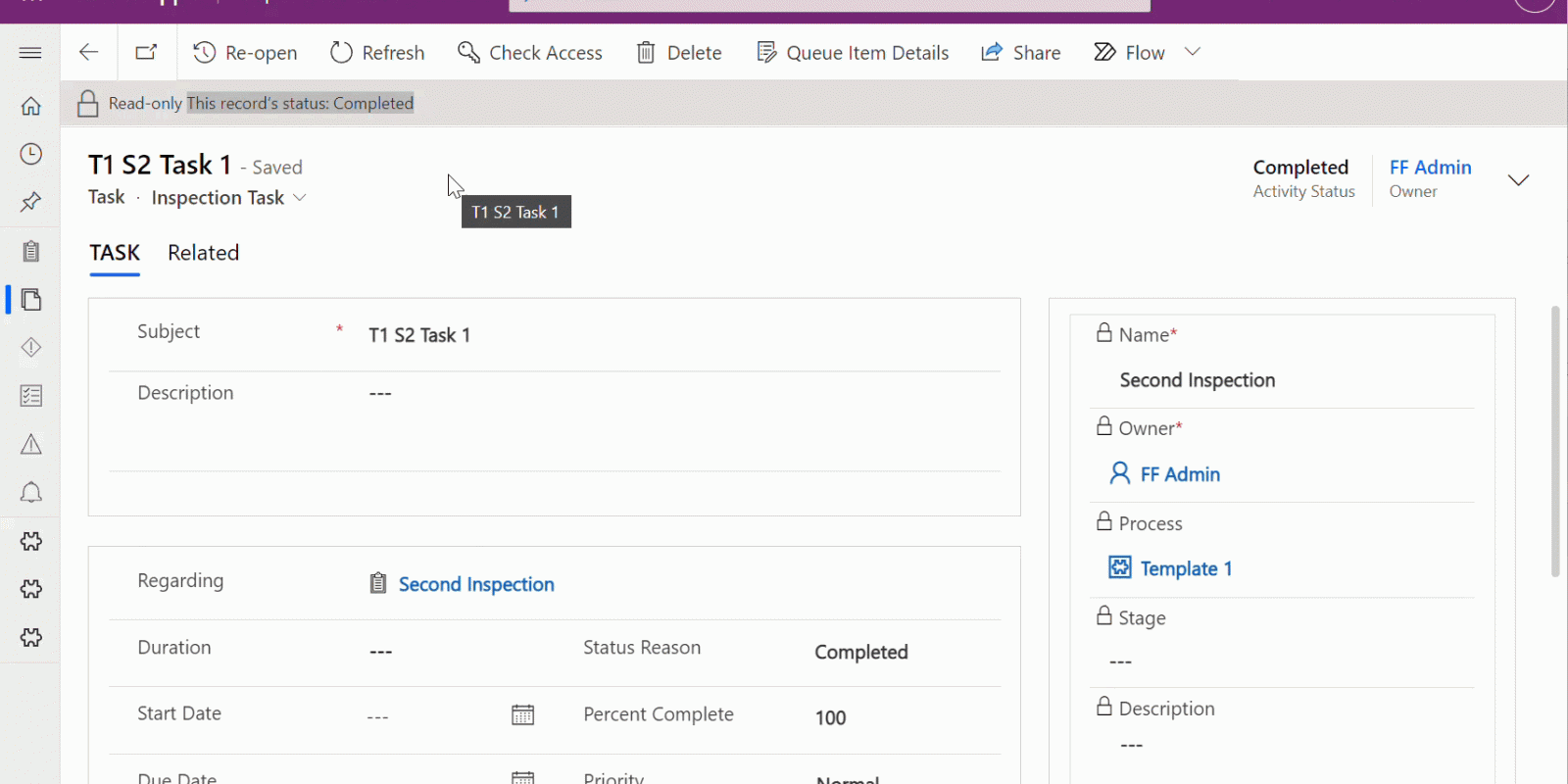Expand the Flow dropdown chevron
The width and height of the screenshot is (1568, 784).
point(1193,52)
